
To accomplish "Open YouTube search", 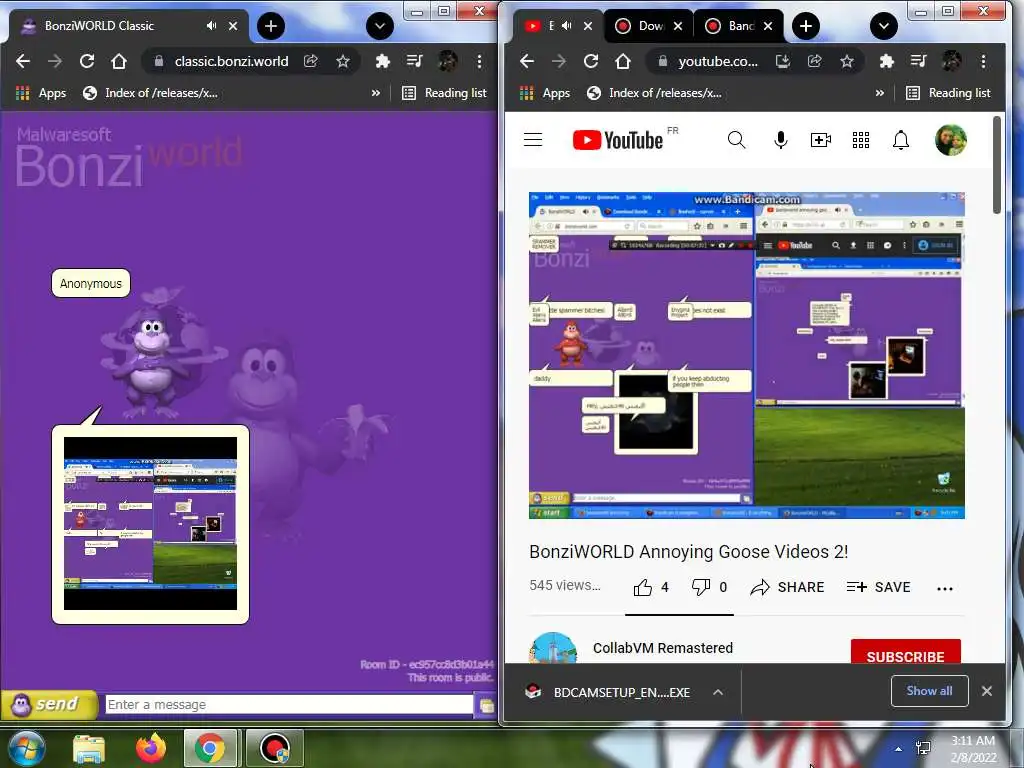I will point(736,139).
